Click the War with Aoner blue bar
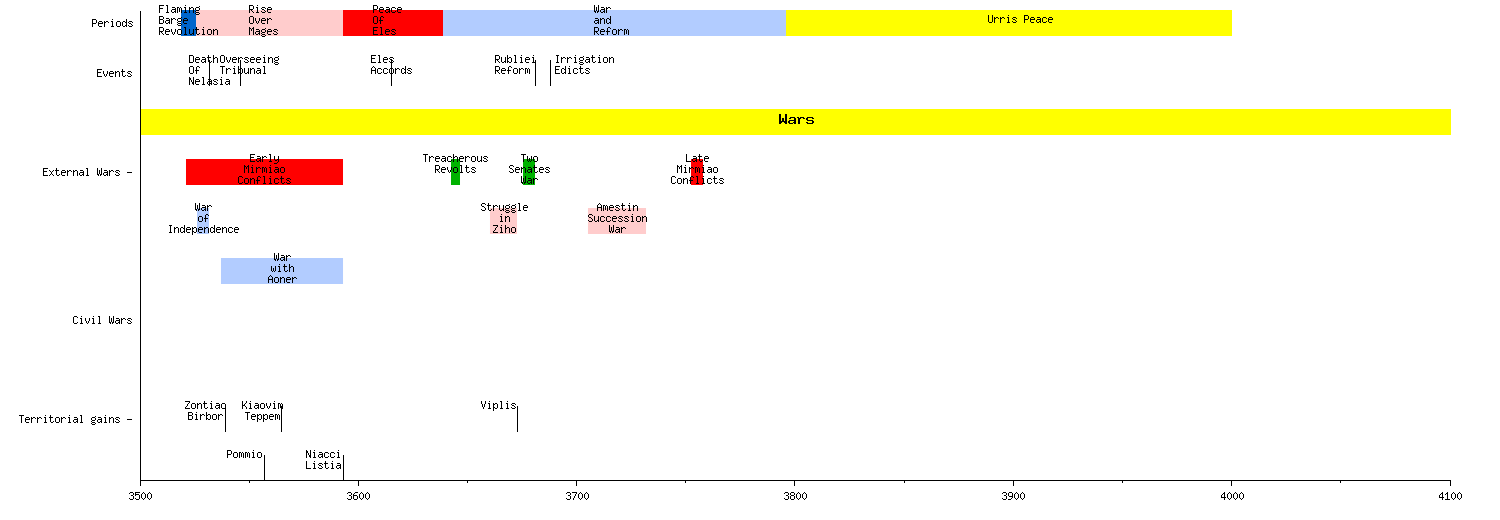1500x520 pixels. (x=281, y=270)
